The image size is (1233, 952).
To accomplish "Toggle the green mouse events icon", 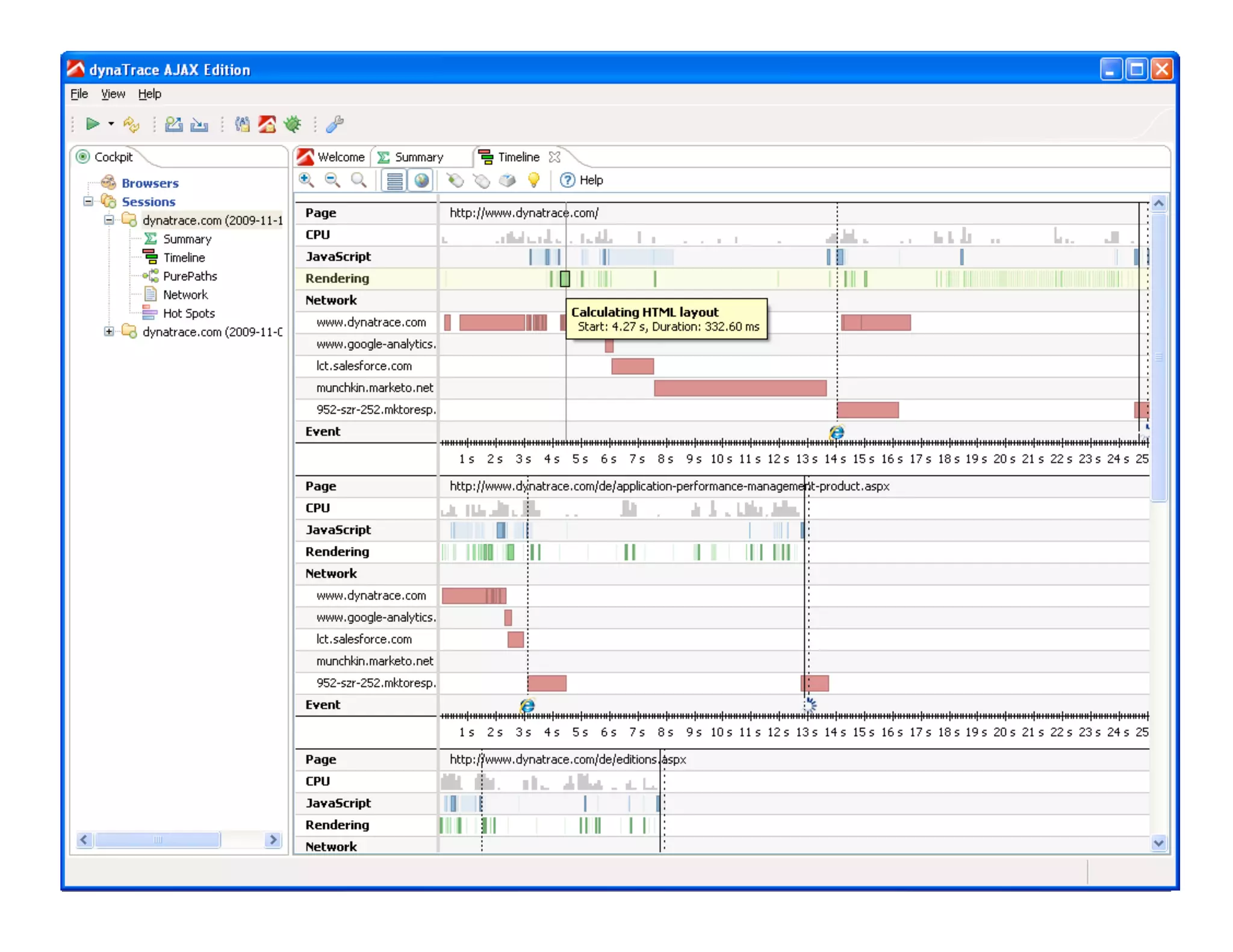I will click(455, 180).
